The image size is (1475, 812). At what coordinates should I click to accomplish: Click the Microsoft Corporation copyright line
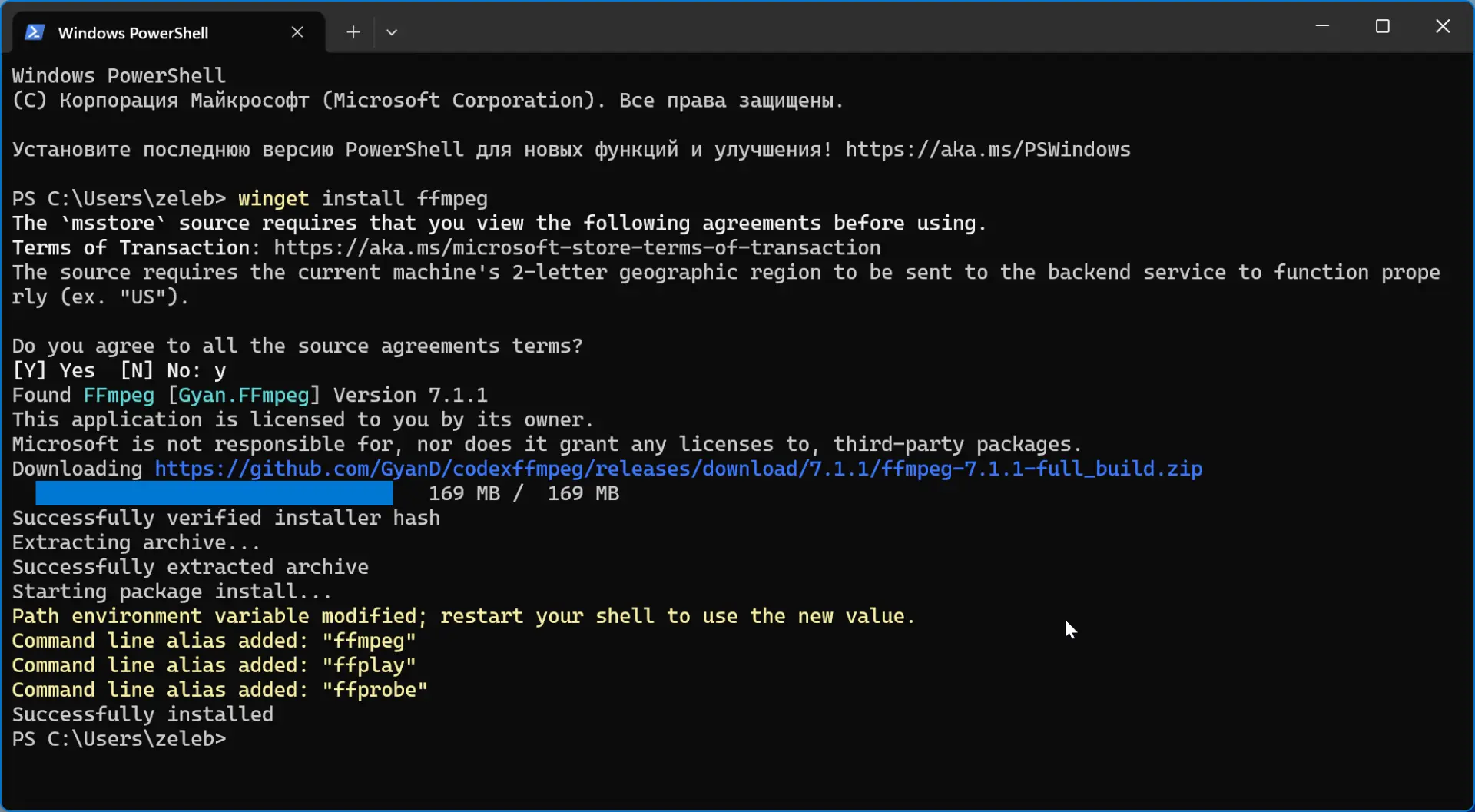pyautogui.click(x=428, y=101)
